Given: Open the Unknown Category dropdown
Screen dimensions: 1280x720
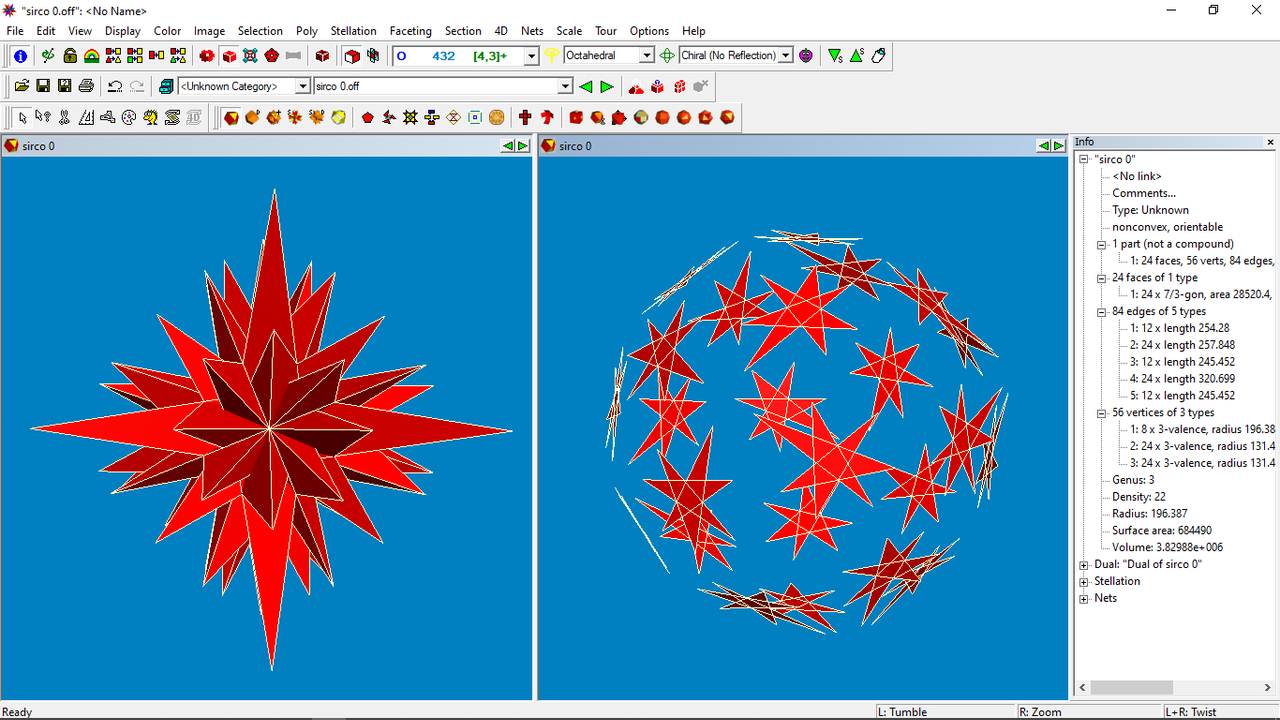Looking at the screenshot, I should (x=302, y=87).
